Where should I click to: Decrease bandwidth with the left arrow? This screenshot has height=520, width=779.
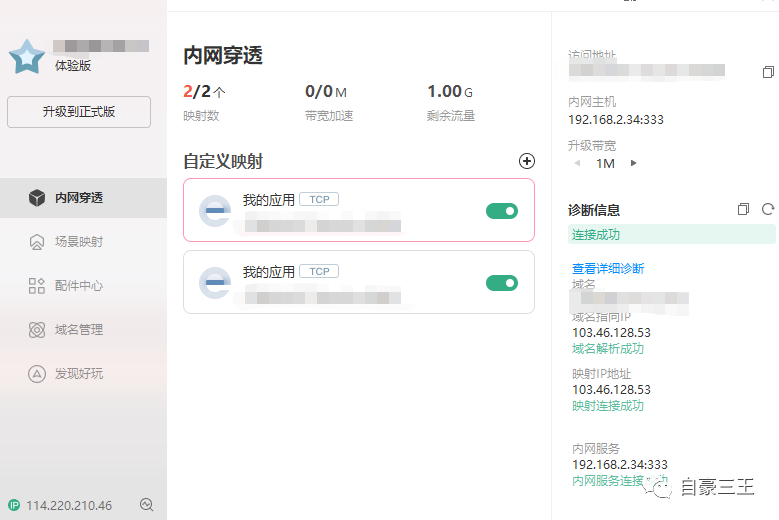click(576, 163)
